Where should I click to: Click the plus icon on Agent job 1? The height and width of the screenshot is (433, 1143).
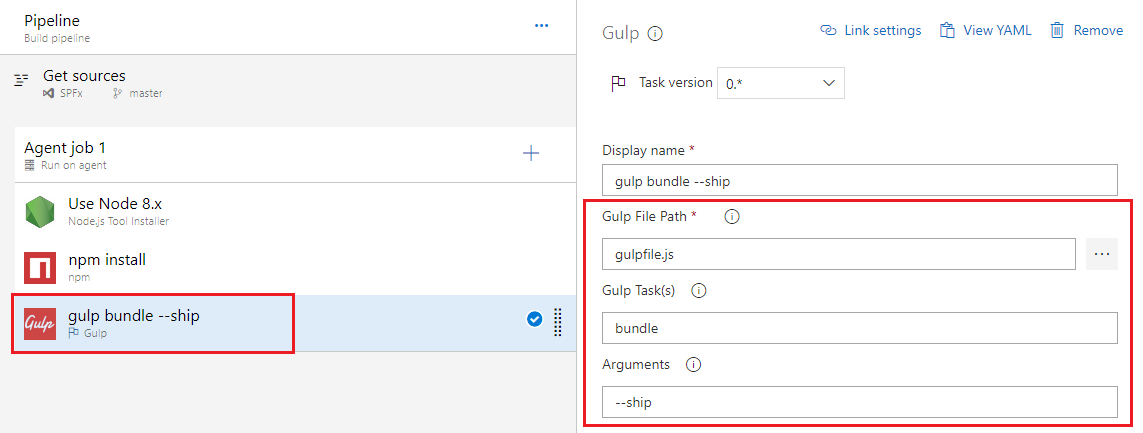(x=531, y=153)
